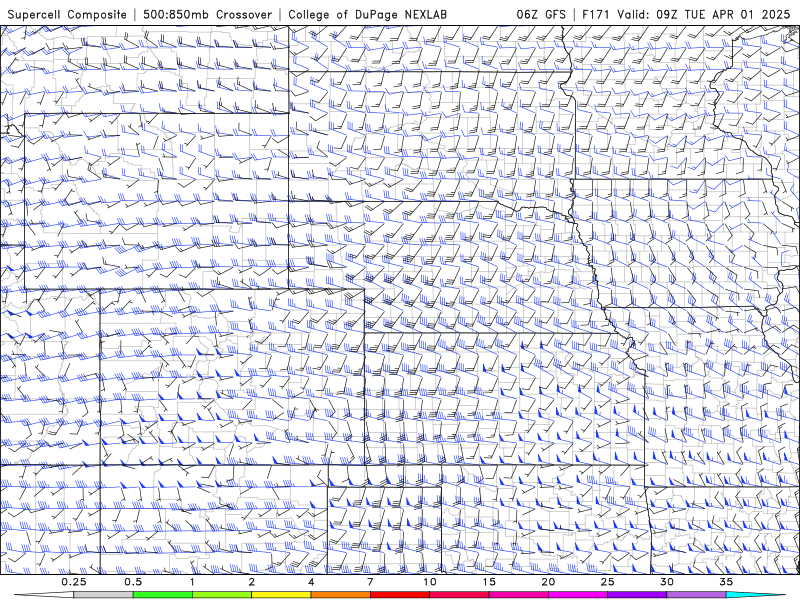The image size is (800, 600).
Task: Click the 'College of DuPage NEXLAB' label
Action: tap(367, 14)
